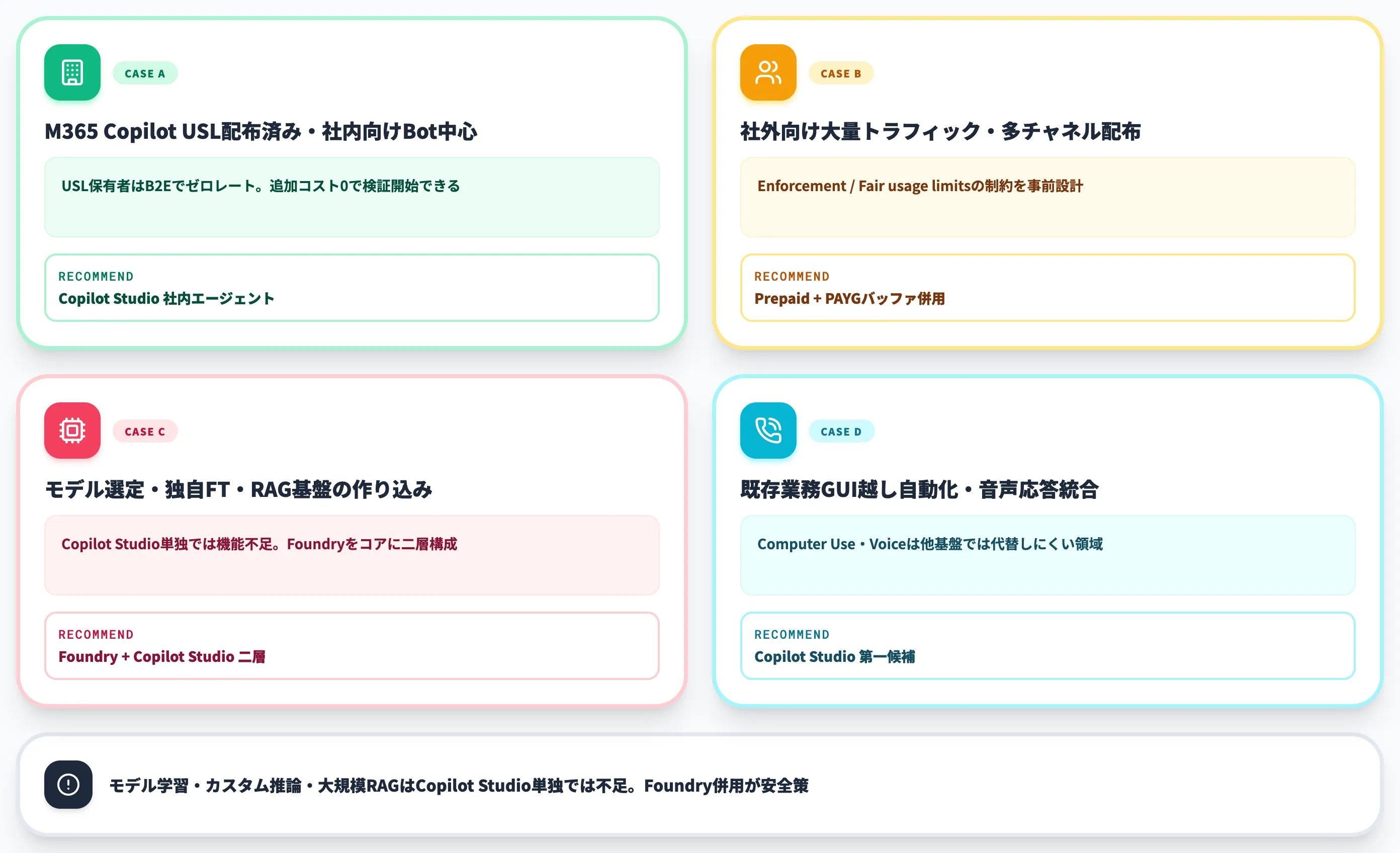Click the orange users icon for Case B
The width and height of the screenshot is (1400, 853).
[767, 73]
